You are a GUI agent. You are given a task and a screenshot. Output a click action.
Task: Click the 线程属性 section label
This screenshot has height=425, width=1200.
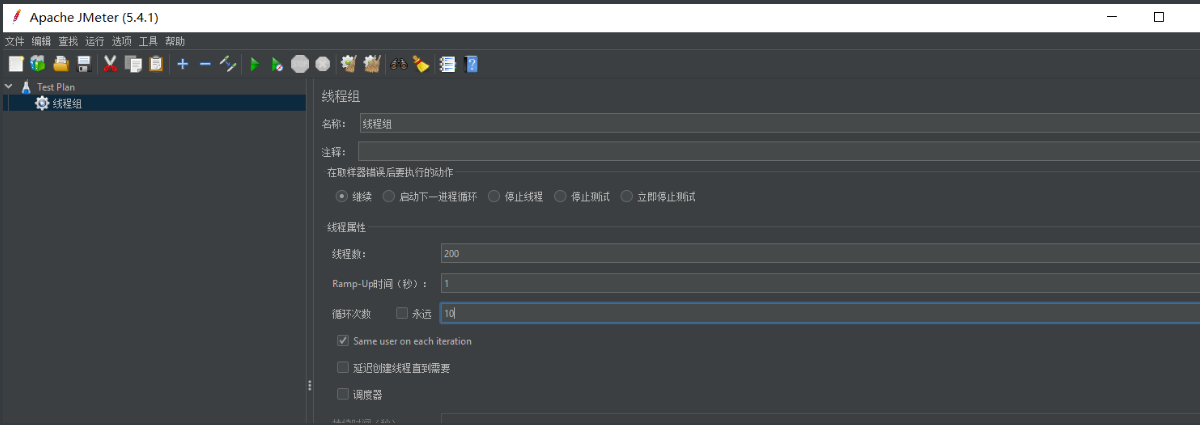(x=346, y=227)
